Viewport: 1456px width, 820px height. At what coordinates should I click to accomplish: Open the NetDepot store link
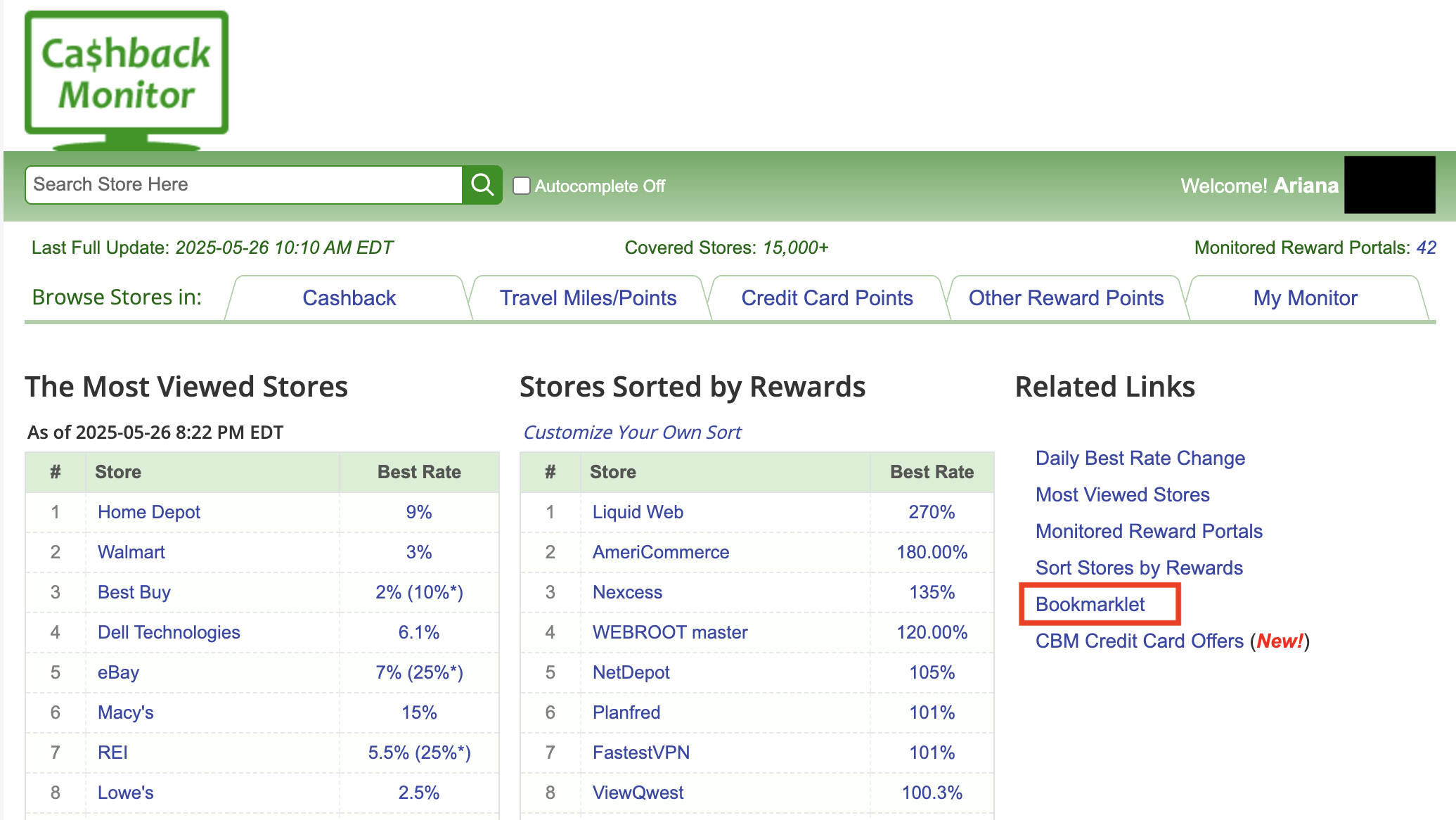(631, 673)
